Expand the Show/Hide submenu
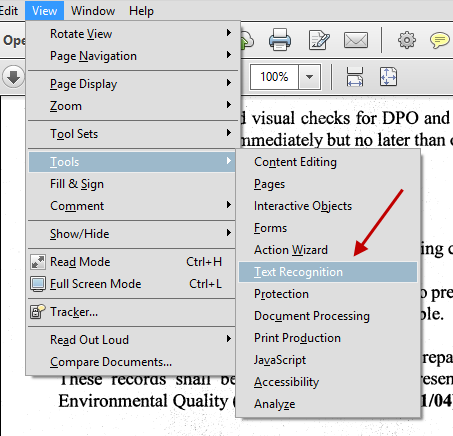The height and width of the screenshot is (436, 453). click(133, 234)
